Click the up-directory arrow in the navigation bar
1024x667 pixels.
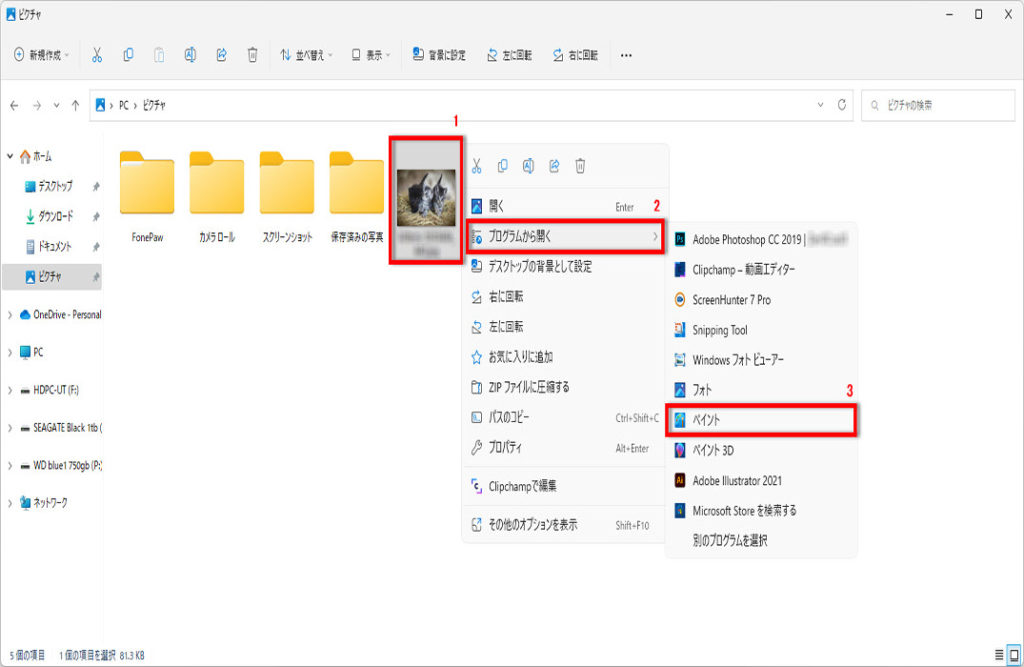click(75, 105)
